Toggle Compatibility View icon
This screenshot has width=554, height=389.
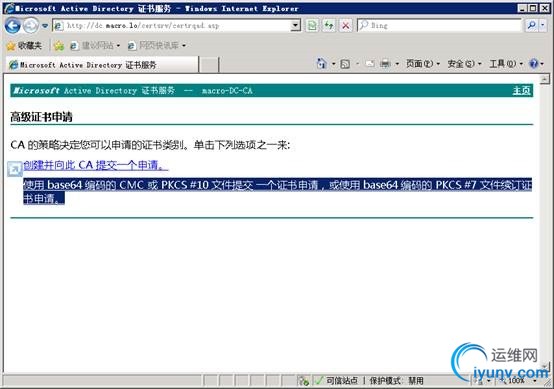pos(312,25)
